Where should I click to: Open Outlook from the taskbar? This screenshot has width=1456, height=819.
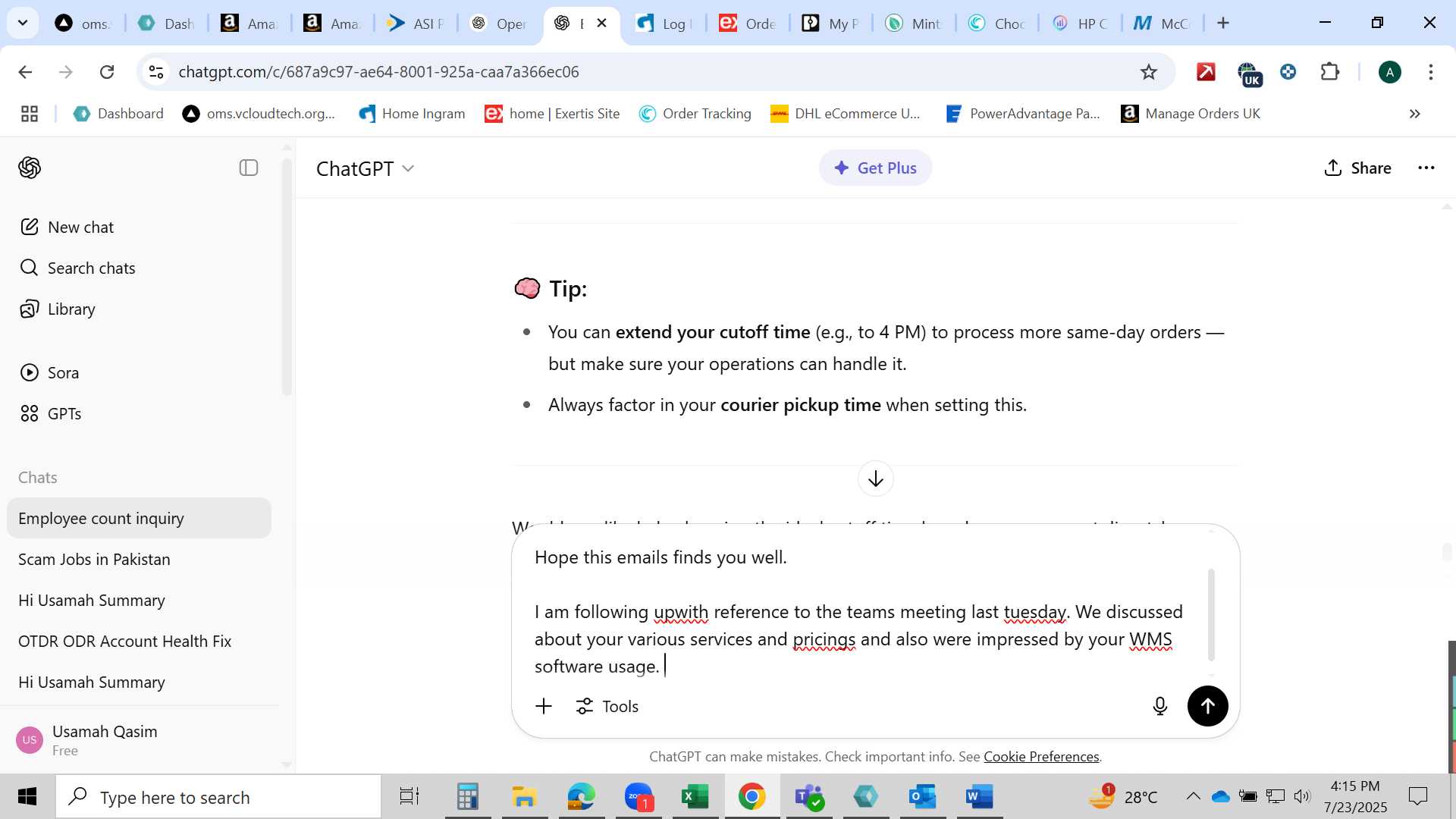(922, 797)
